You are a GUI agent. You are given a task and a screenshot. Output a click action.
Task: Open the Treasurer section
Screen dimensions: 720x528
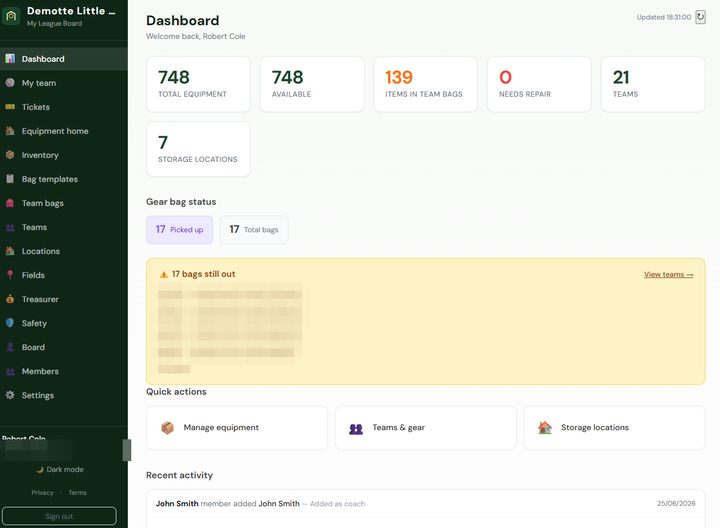tap(64, 299)
